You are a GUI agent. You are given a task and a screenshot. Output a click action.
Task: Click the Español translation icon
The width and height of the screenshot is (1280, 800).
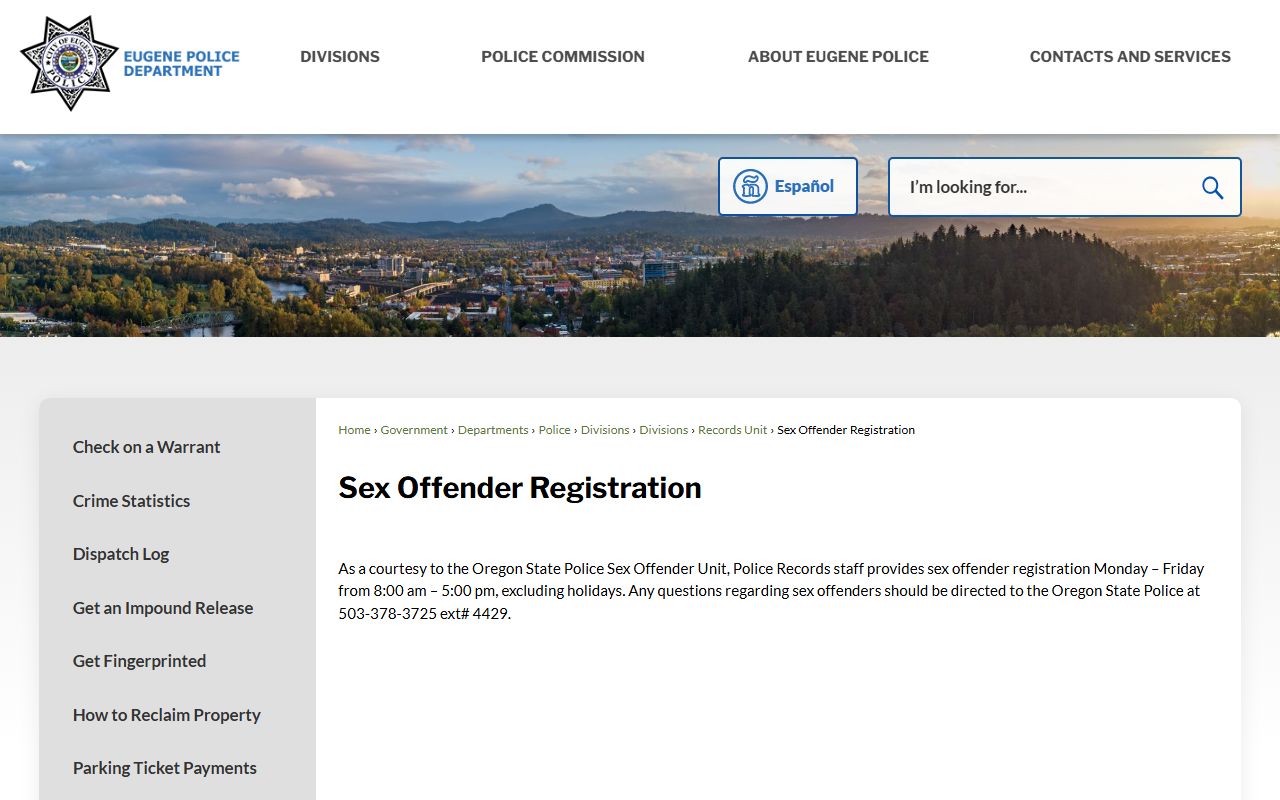click(x=750, y=186)
